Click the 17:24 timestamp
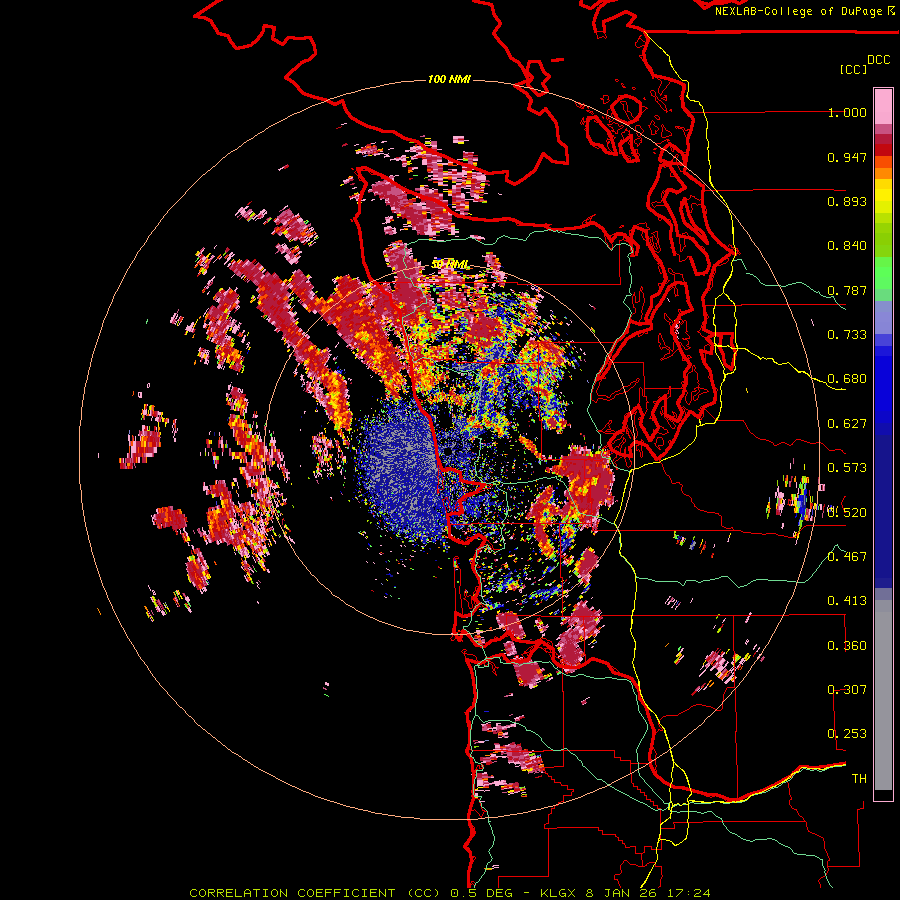The height and width of the screenshot is (900, 900). coord(688,893)
